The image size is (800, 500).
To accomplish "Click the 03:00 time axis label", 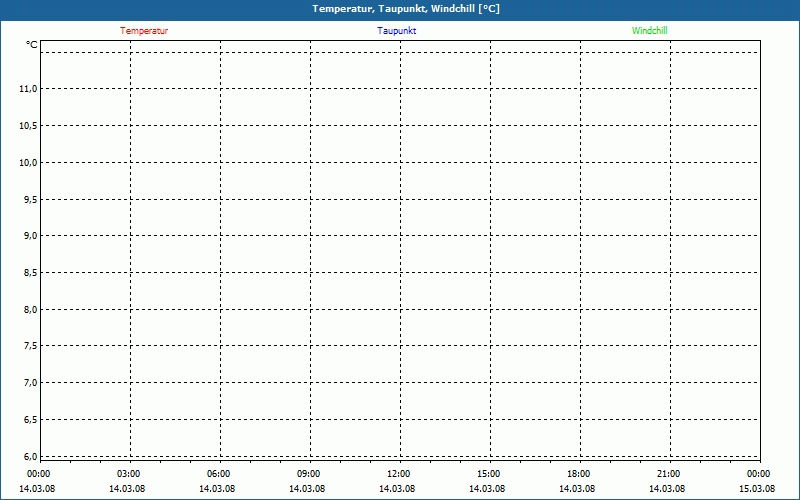I will pos(129,474).
